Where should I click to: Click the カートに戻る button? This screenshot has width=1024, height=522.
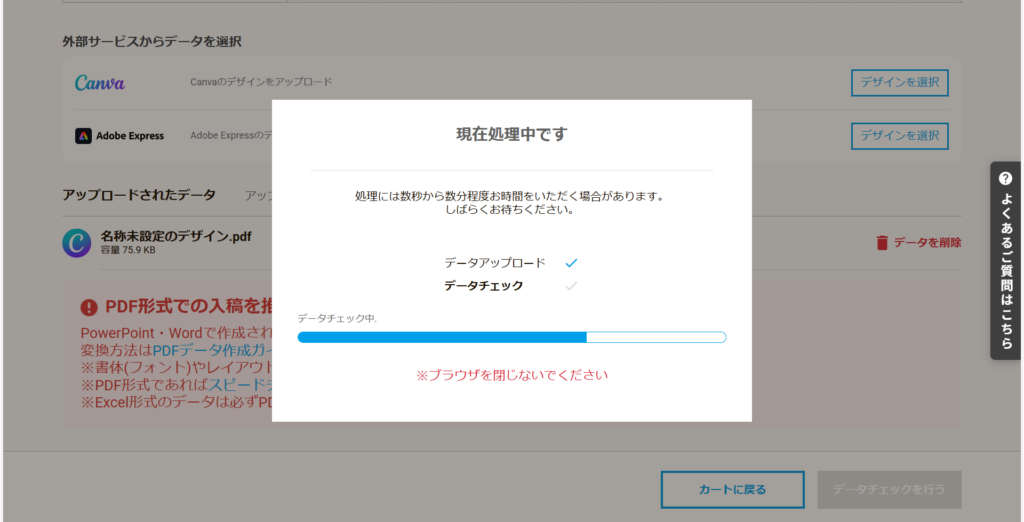point(732,490)
